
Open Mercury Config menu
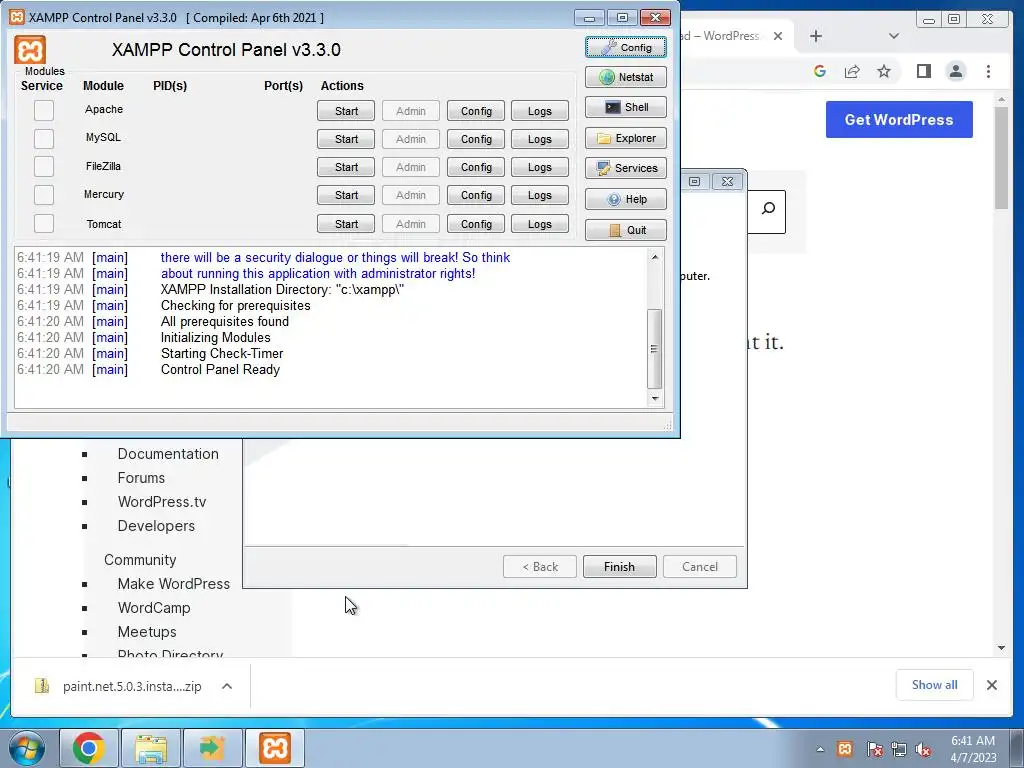476,195
